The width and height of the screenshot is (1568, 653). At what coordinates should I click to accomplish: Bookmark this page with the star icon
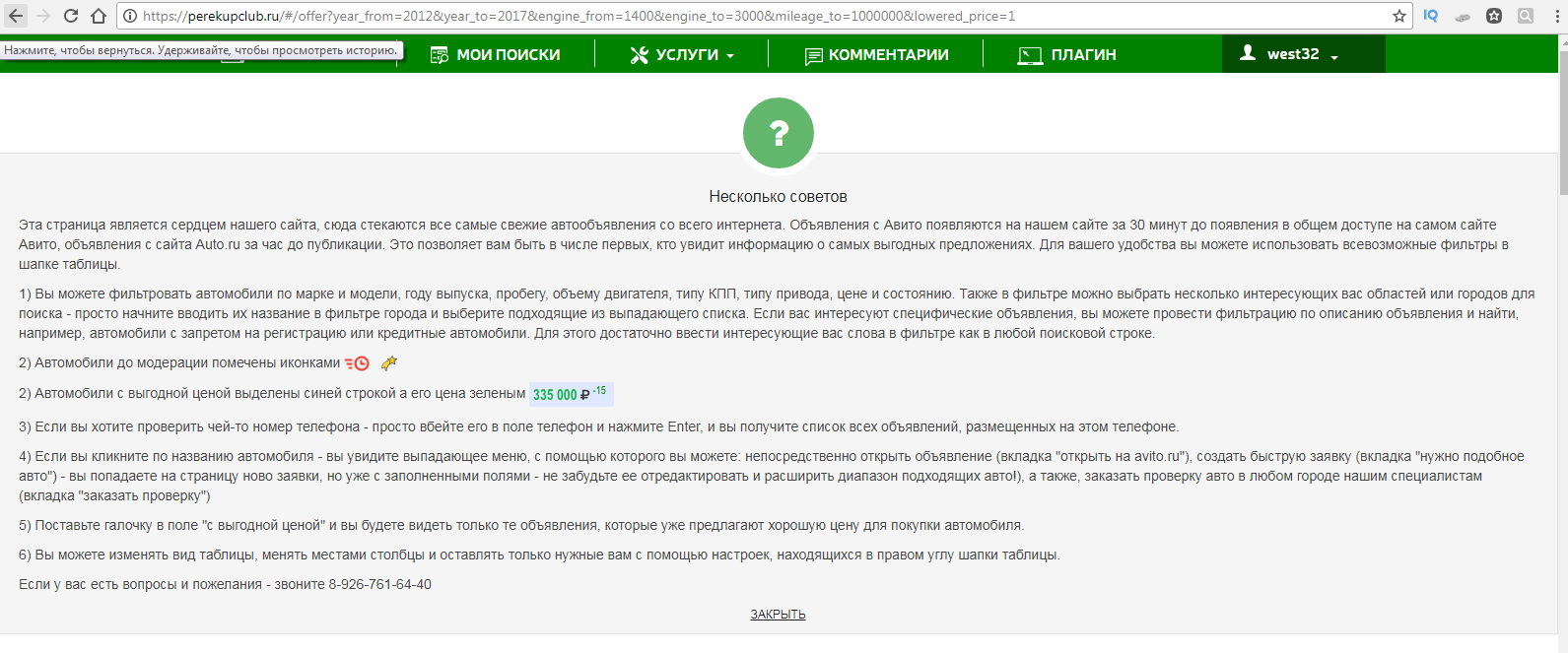(x=1398, y=16)
